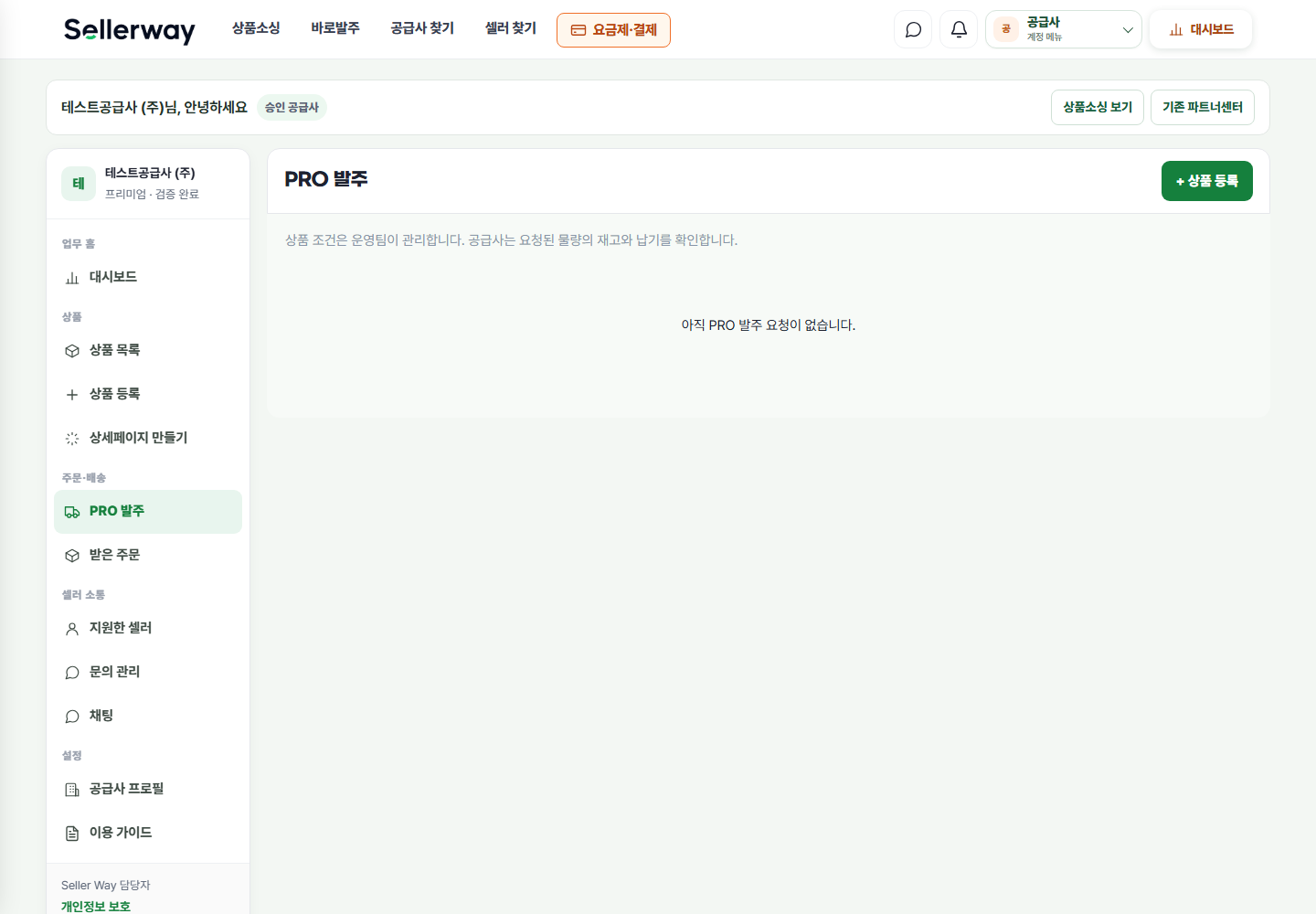Click the card icon in 요금제·결제 button
The image size is (1316, 914).
pyautogui.click(x=578, y=30)
